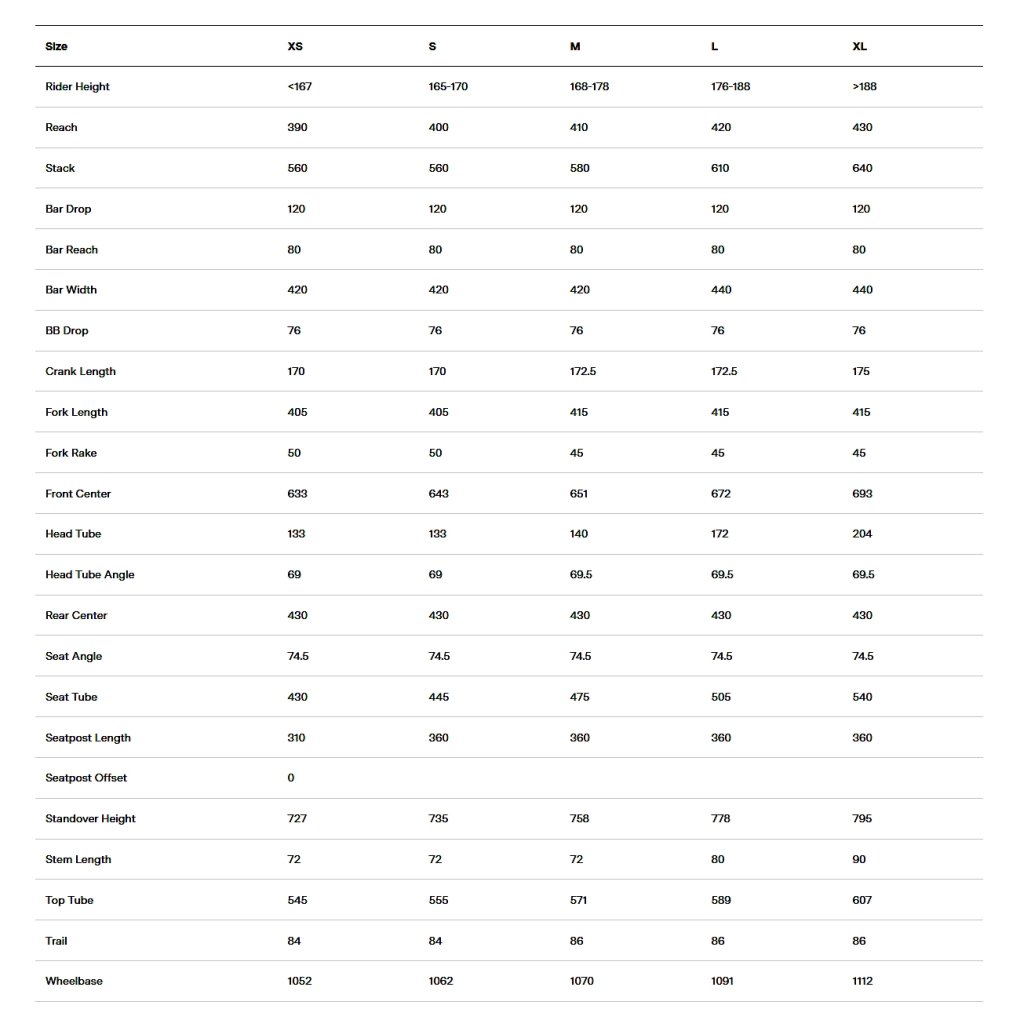The height and width of the screenshot is (1020, 1020).
Task: Click rider height value 176-188
Action: (730, 87)
